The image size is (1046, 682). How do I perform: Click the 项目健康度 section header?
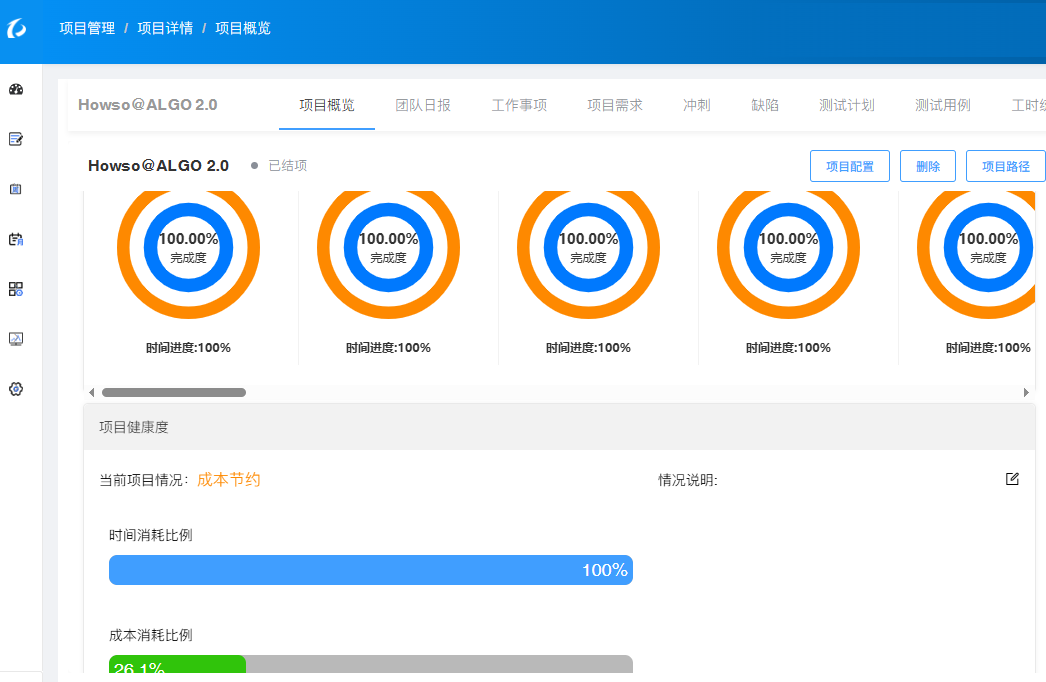pos(559,427)
